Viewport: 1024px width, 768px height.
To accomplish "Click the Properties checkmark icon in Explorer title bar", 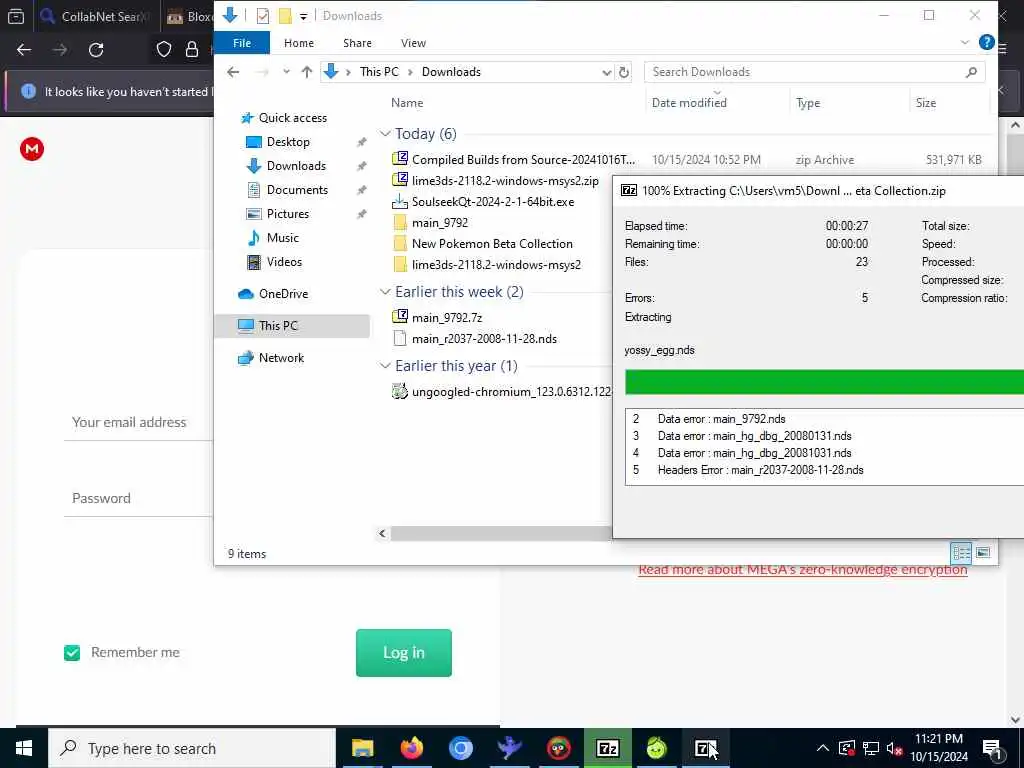I will [x=263, y=16].
